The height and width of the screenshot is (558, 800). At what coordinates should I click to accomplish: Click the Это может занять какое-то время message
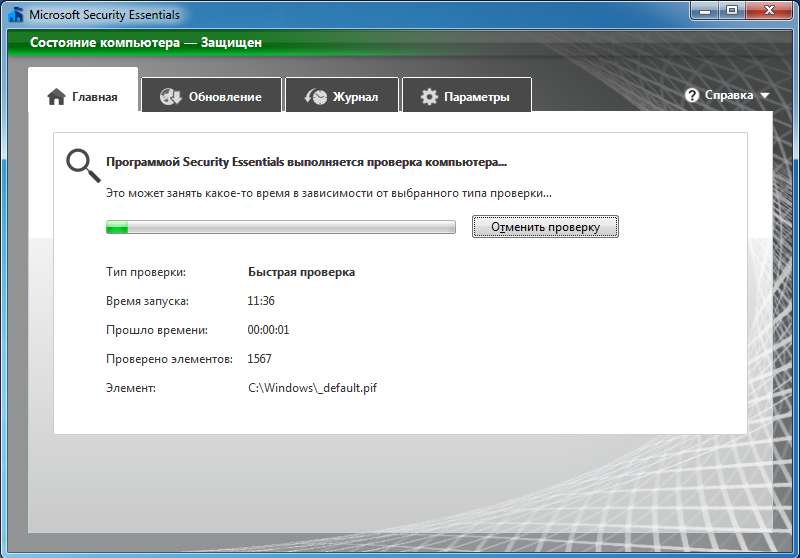tap(329, 193)
